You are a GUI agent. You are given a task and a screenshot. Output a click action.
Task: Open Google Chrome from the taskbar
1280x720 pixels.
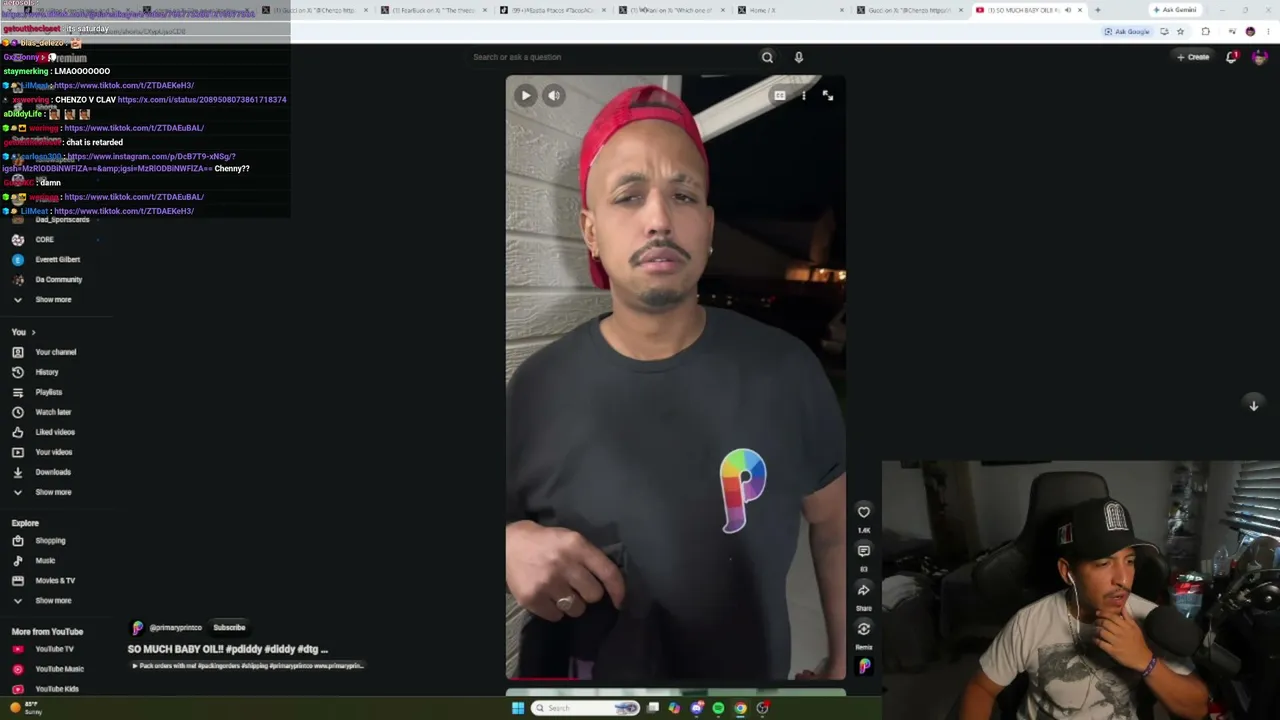point(740,708)
